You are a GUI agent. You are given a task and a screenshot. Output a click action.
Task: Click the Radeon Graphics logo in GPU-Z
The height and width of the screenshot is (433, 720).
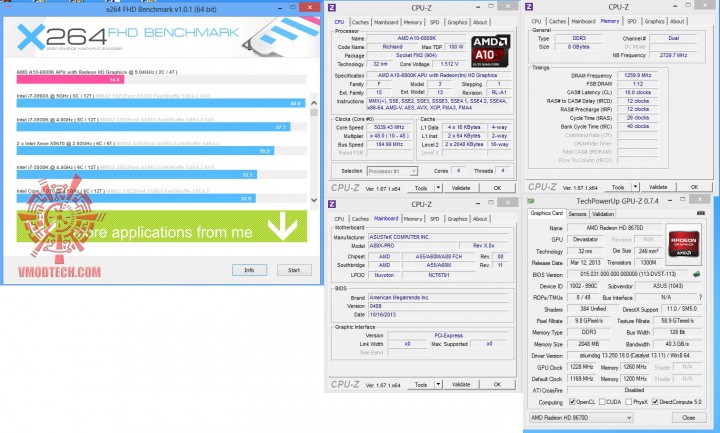click(684, 244)
